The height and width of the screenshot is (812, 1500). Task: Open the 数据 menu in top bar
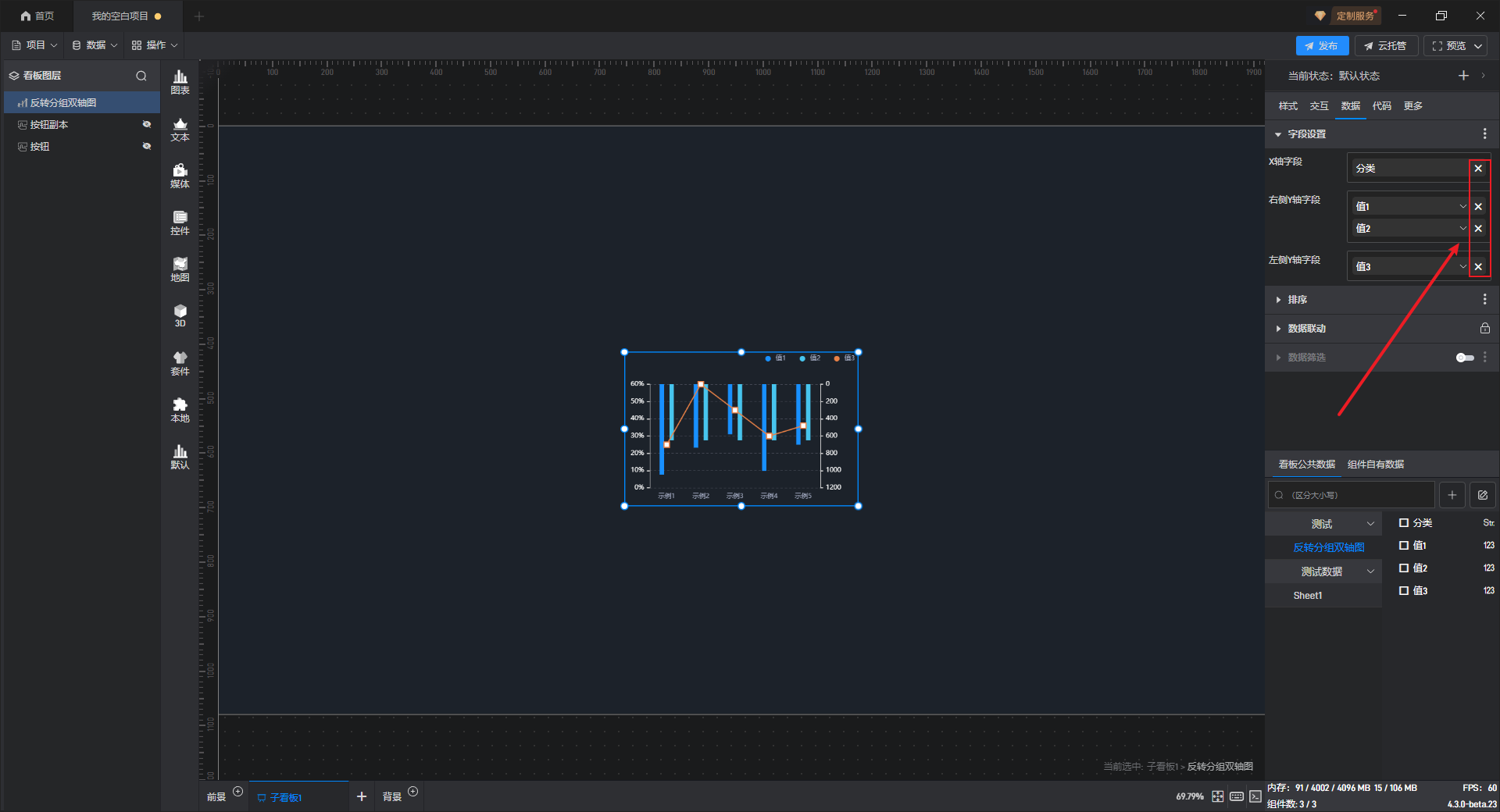(95, 45)
